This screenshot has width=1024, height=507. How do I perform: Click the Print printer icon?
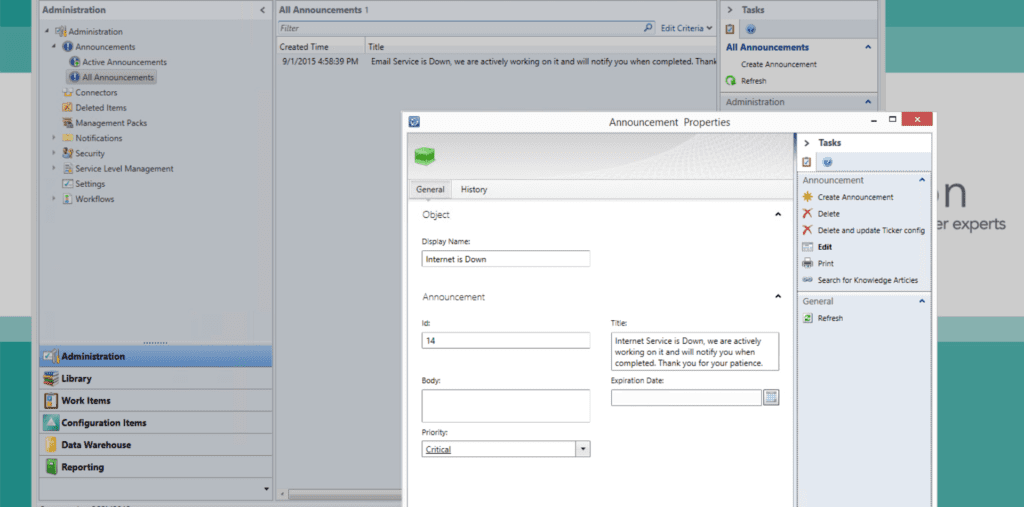(x=808, y=263)
